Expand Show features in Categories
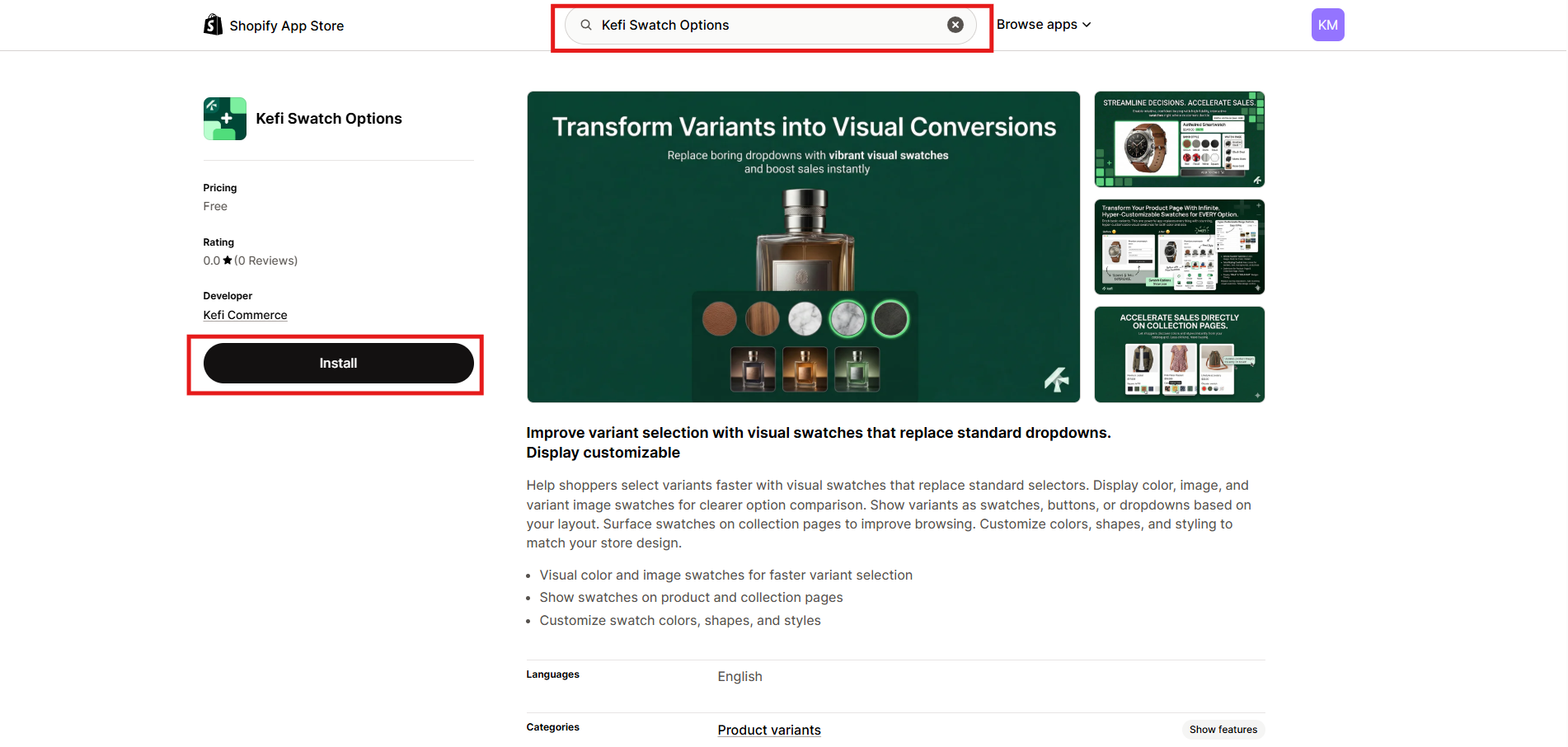This screenshot has width=1568, height=747. point(1223,730)
